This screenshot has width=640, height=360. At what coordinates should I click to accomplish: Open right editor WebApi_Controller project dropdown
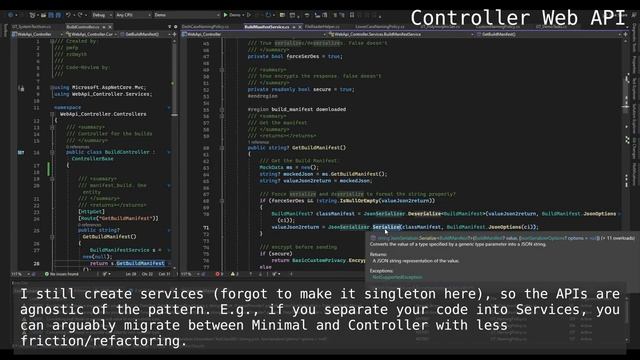coord(253,34)
